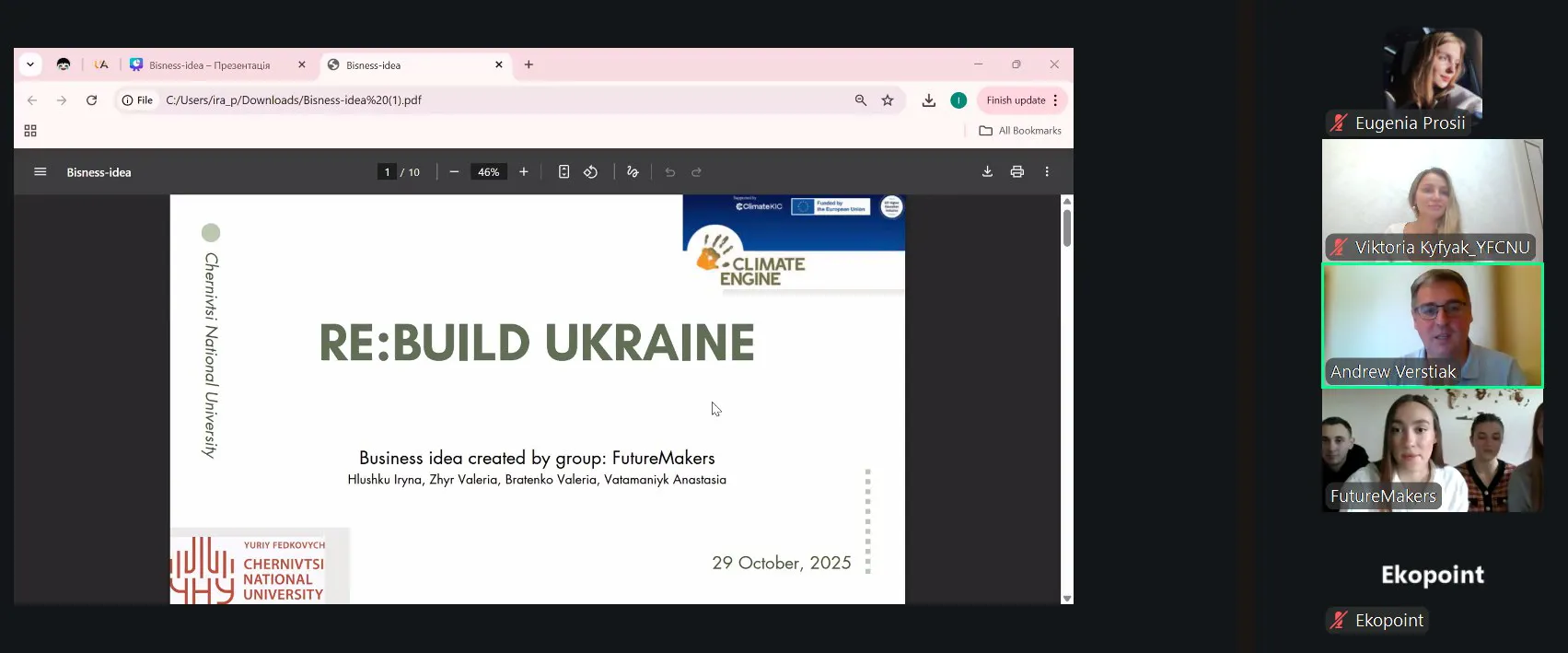Download the PDF from viewer toolbar
1568x653 pixels.
987,172
